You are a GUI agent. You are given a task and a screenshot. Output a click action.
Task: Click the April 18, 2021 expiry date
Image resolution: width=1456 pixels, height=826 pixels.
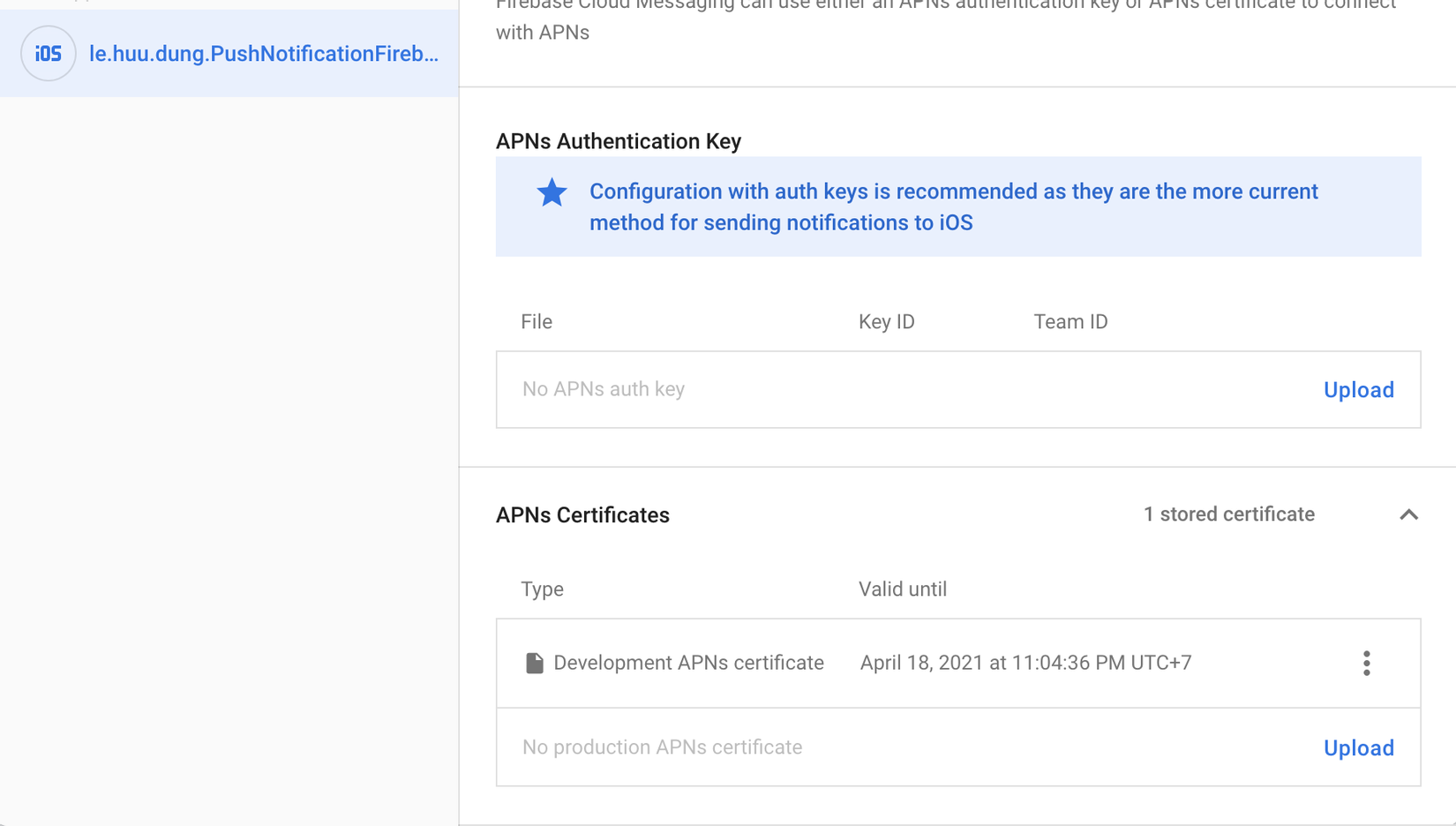[x=1025, y=663]
